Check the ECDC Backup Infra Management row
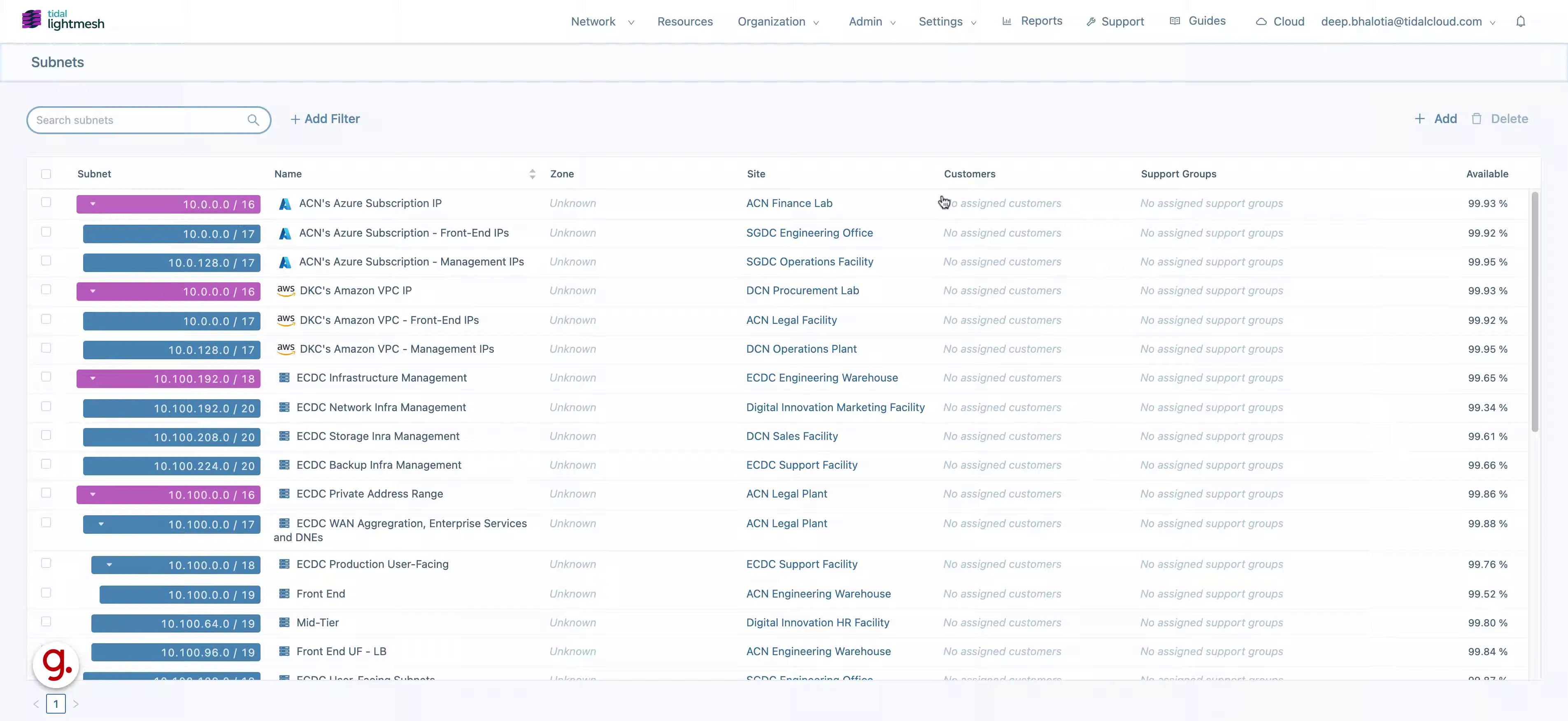The width and height of the screenshot is (1568, 721). coord(46,464)
